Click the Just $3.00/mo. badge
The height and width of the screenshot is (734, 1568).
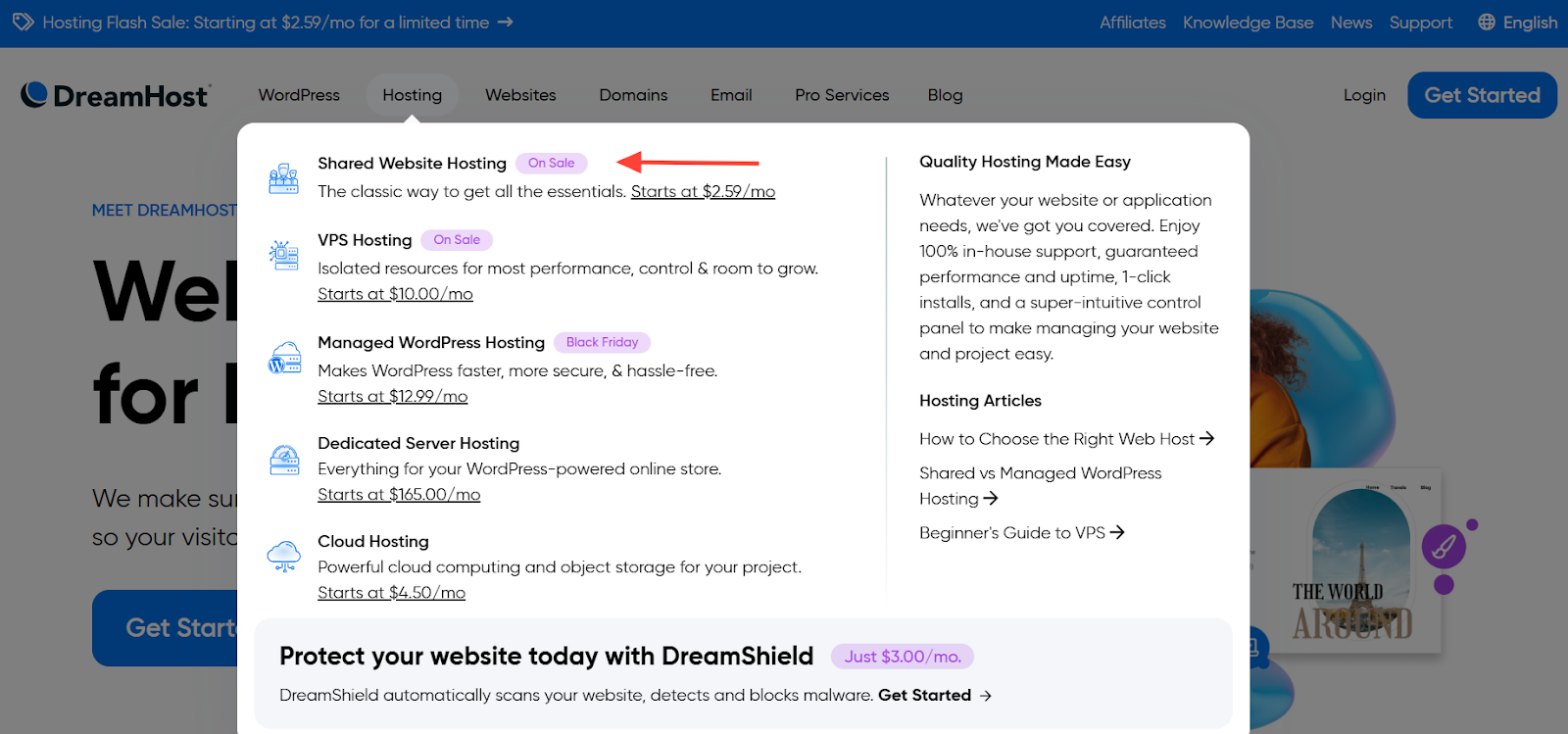coord(903,657)
